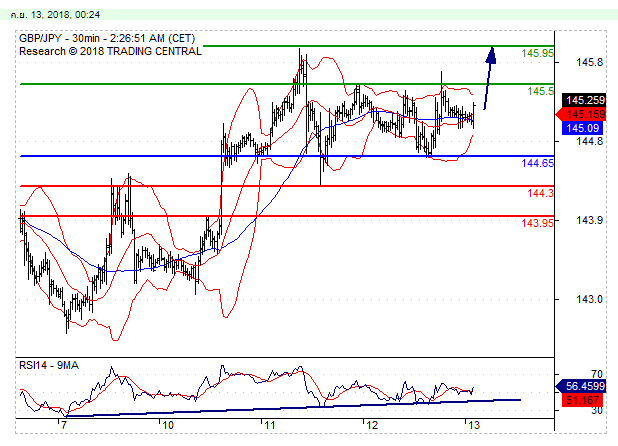The height and width of the screenshot is (446, 618).
Task: Select the blue 56.4599 RSI value tag
Action: [581, 386]
